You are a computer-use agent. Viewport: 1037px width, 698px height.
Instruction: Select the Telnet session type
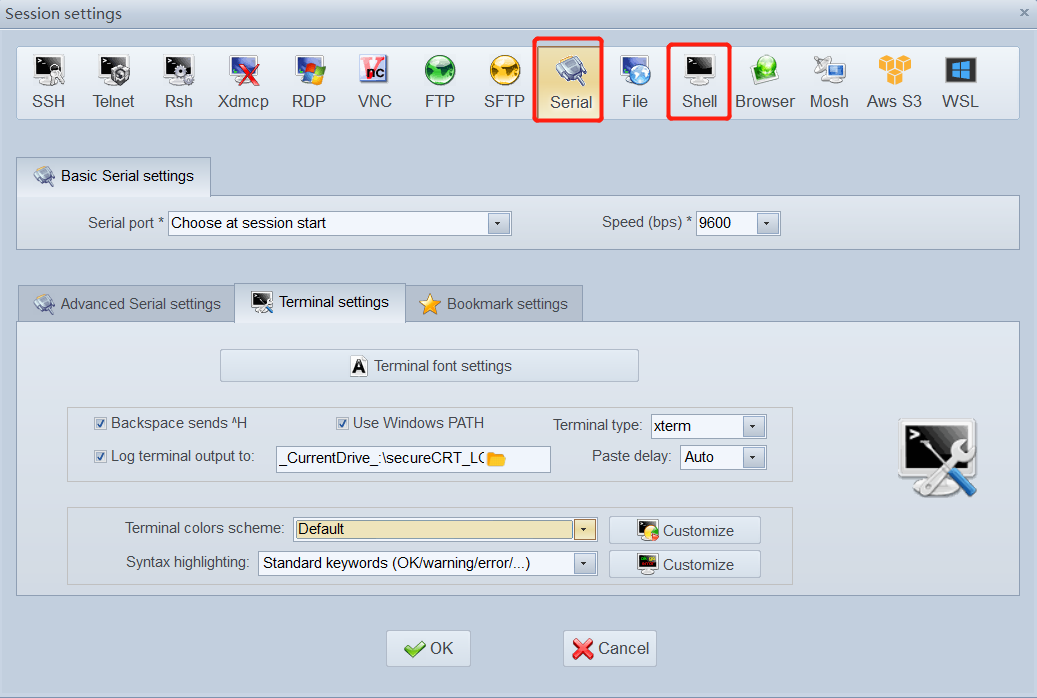[x=113, y=82]
